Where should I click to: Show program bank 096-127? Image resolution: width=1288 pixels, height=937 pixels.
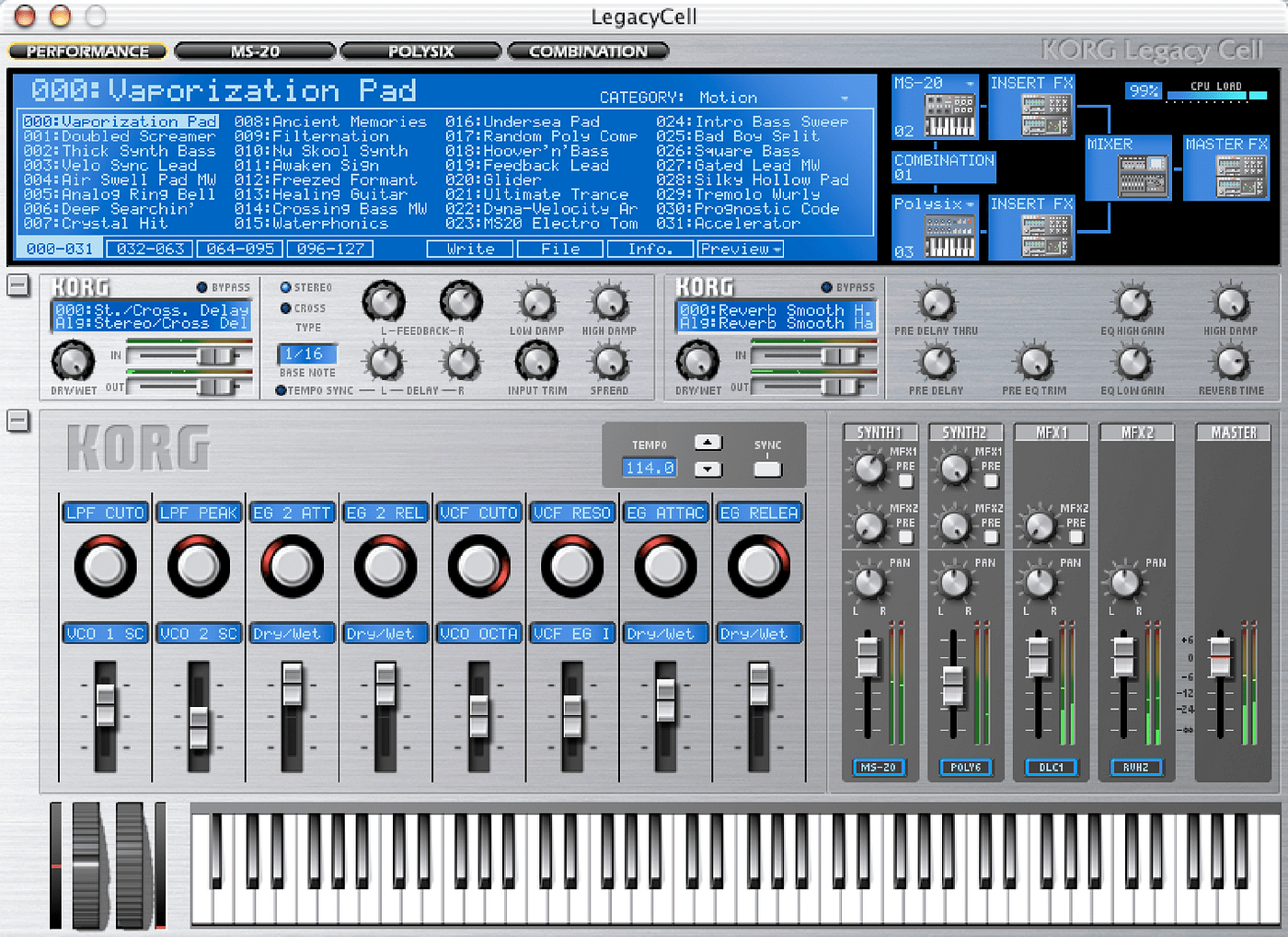pyautogui.click(x=329, y=249)
